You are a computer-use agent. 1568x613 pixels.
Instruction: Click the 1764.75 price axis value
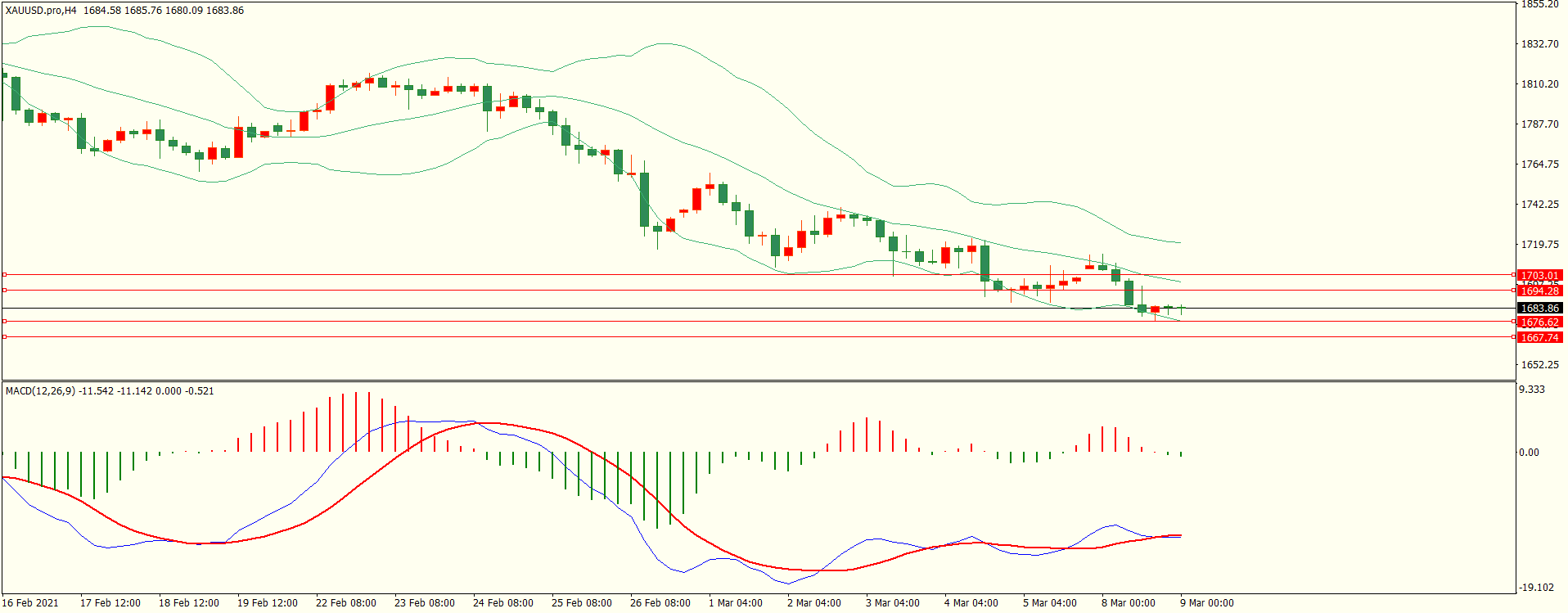[x=1539, y=165]
